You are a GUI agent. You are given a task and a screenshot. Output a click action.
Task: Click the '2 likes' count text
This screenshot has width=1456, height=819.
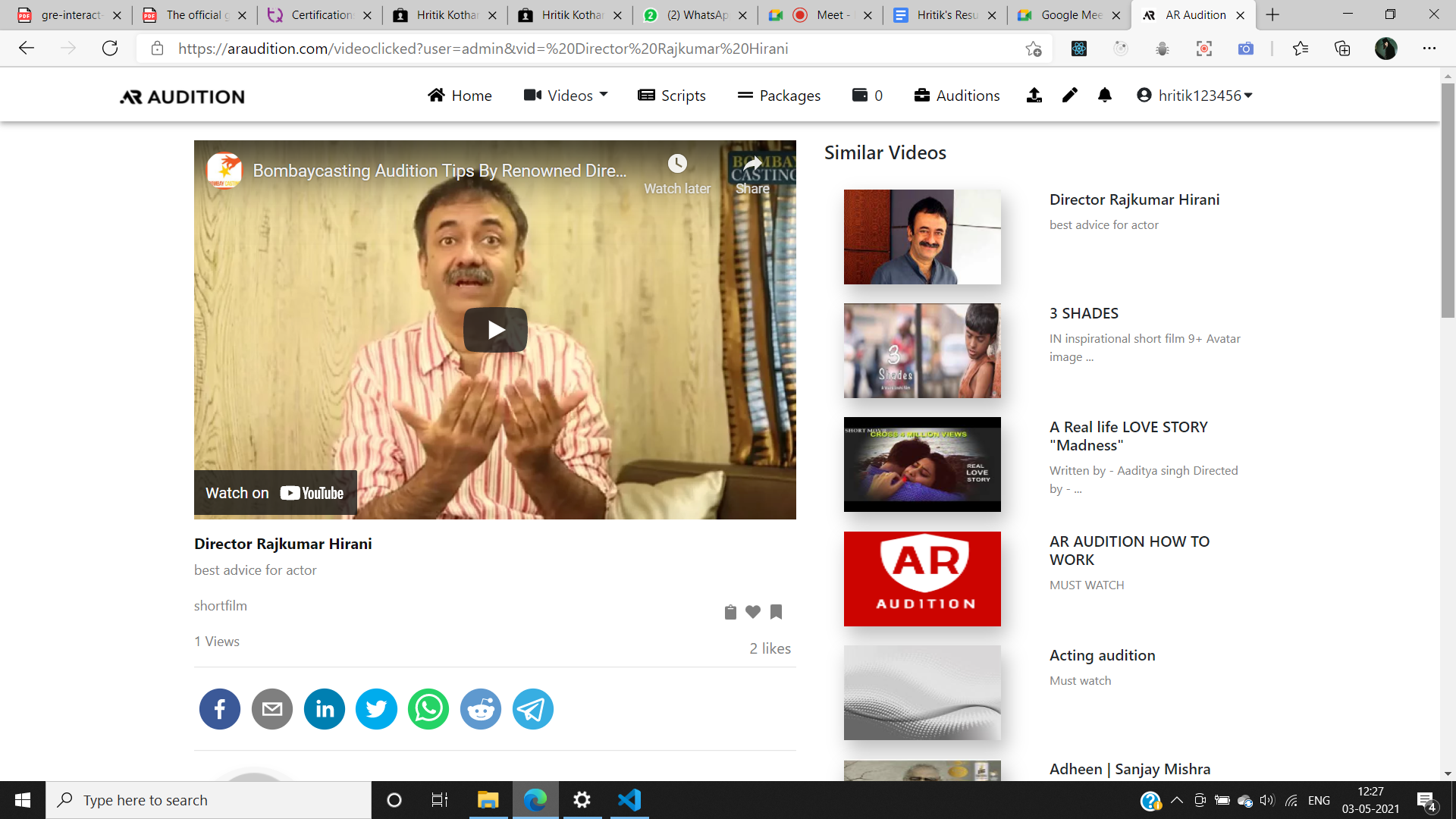(x=770, y=648)
